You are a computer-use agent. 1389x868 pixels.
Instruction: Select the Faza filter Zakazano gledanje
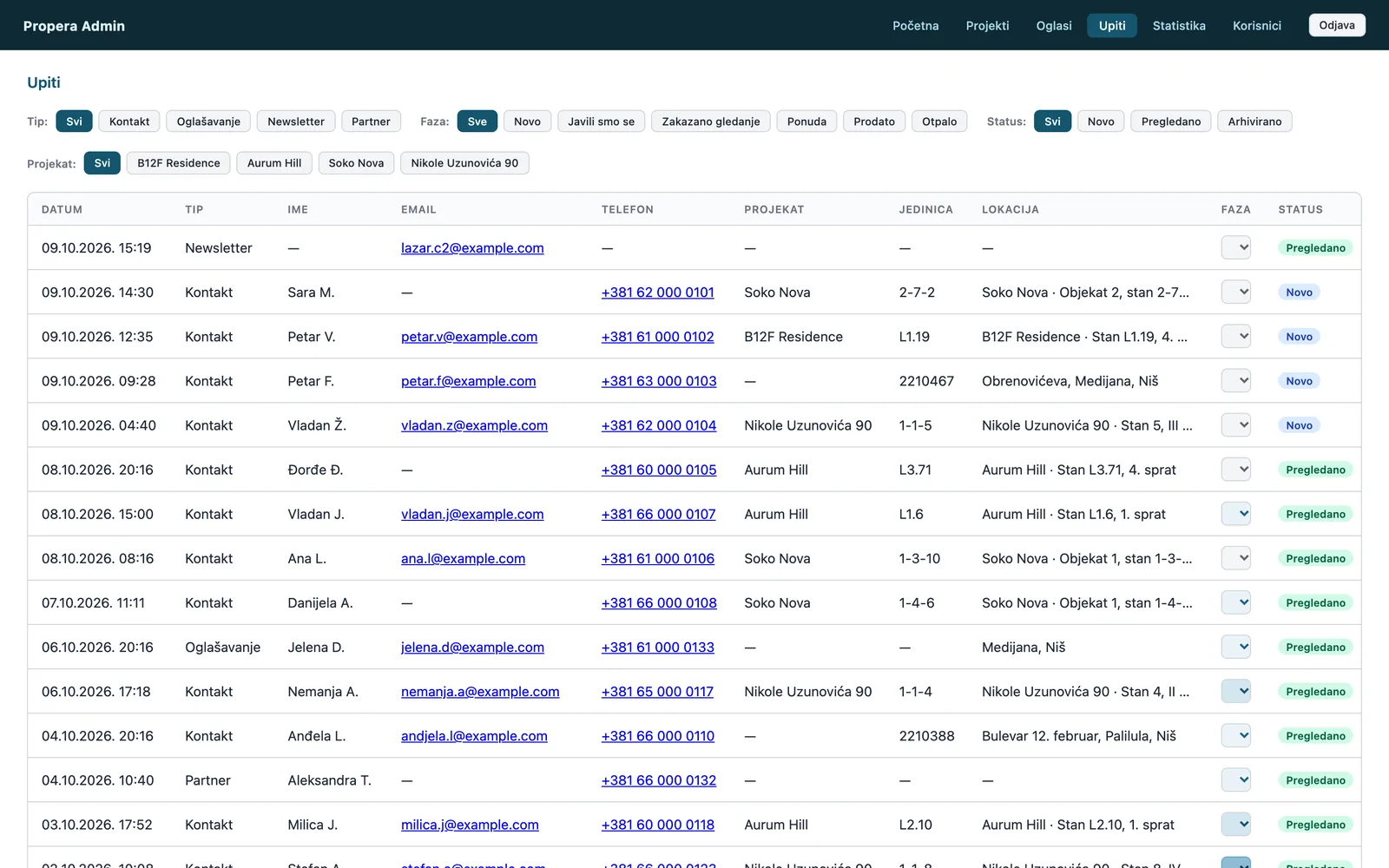(711, 122)
